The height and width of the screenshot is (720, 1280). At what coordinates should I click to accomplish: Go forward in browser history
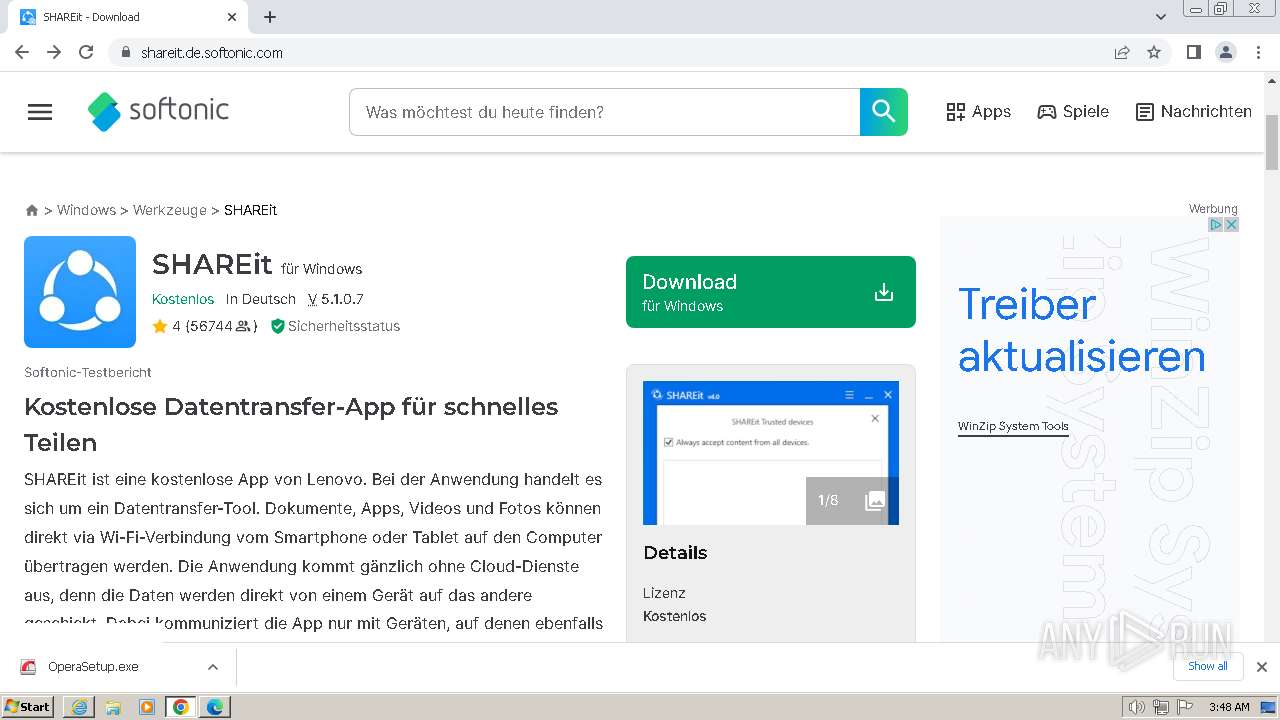(54, 52)
